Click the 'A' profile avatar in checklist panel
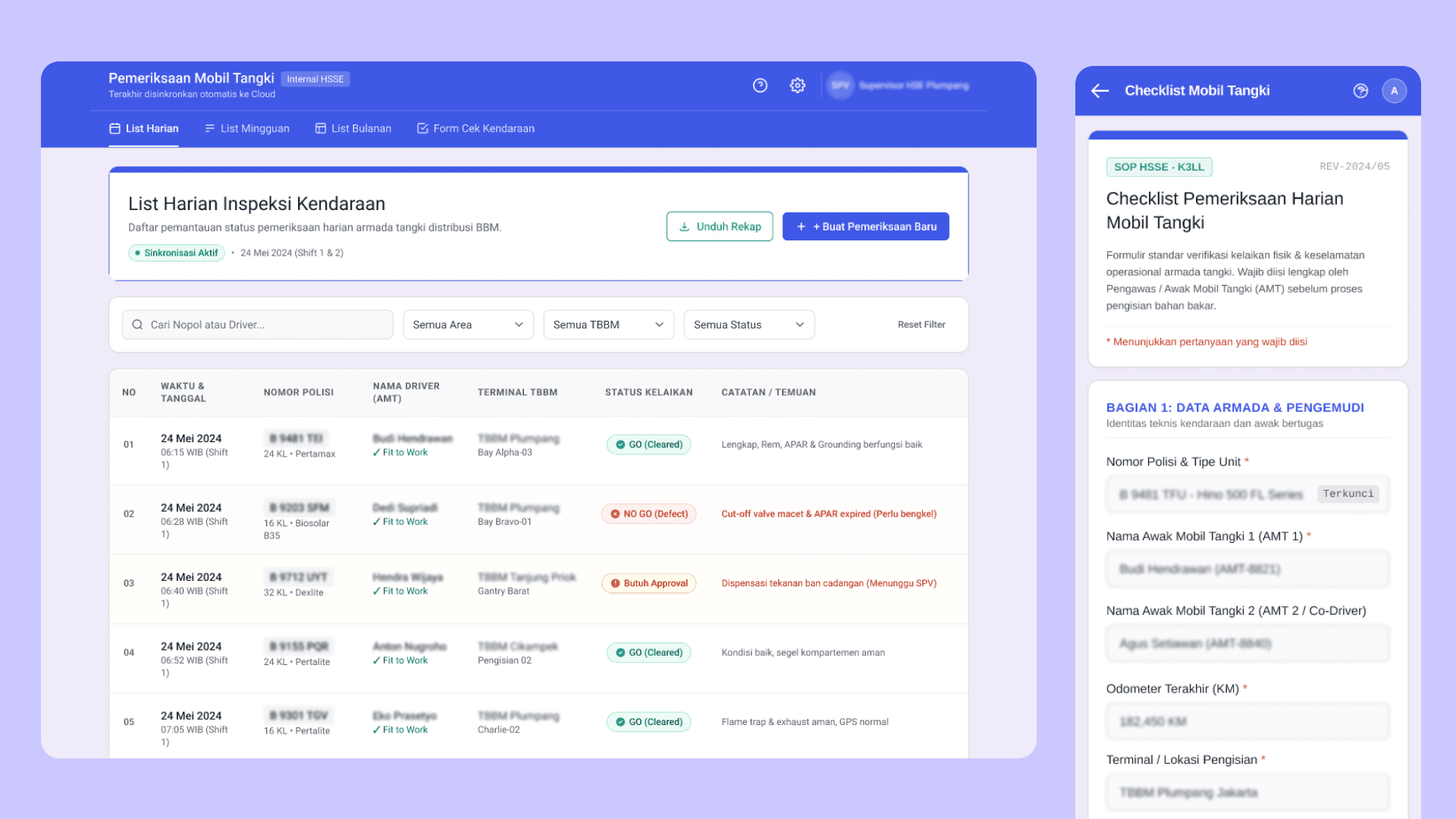 click(x=1394, y=91)
